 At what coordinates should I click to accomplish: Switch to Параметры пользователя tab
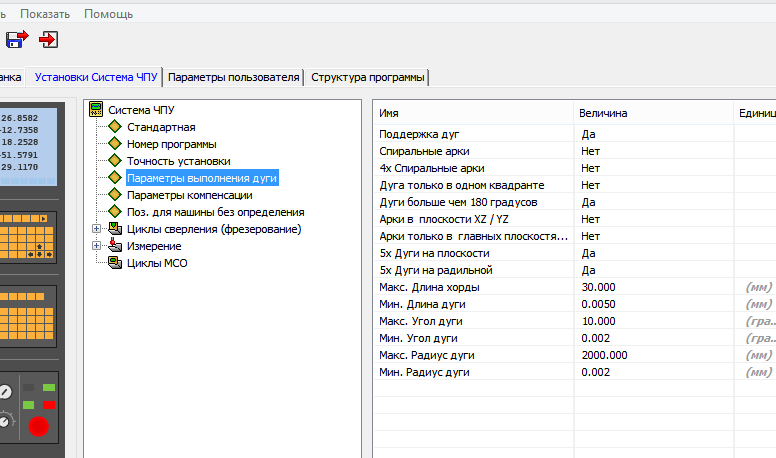234,77
